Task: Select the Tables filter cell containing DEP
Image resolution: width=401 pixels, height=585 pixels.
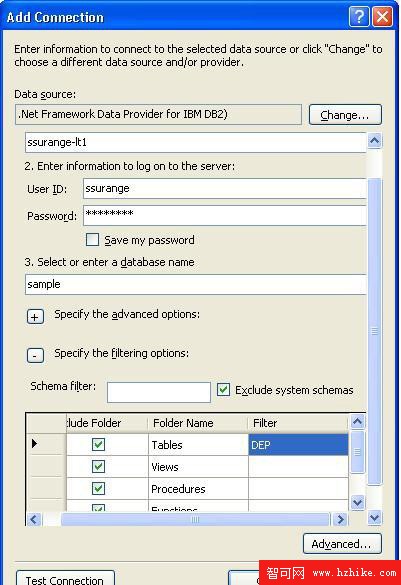Action: [x=298, y=445]
